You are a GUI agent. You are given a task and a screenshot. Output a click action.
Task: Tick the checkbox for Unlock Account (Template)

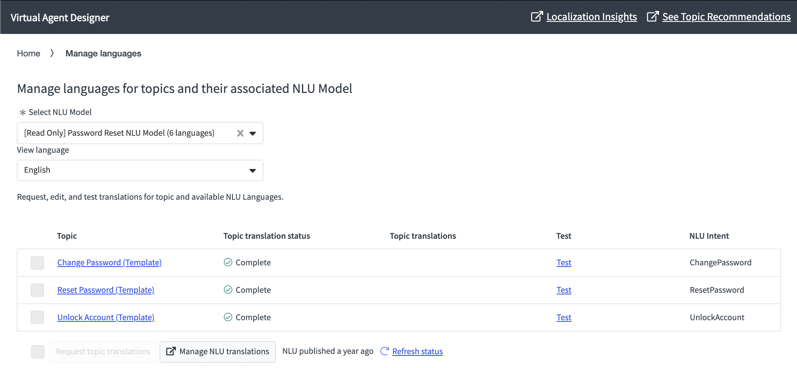[x=37, y=318]
